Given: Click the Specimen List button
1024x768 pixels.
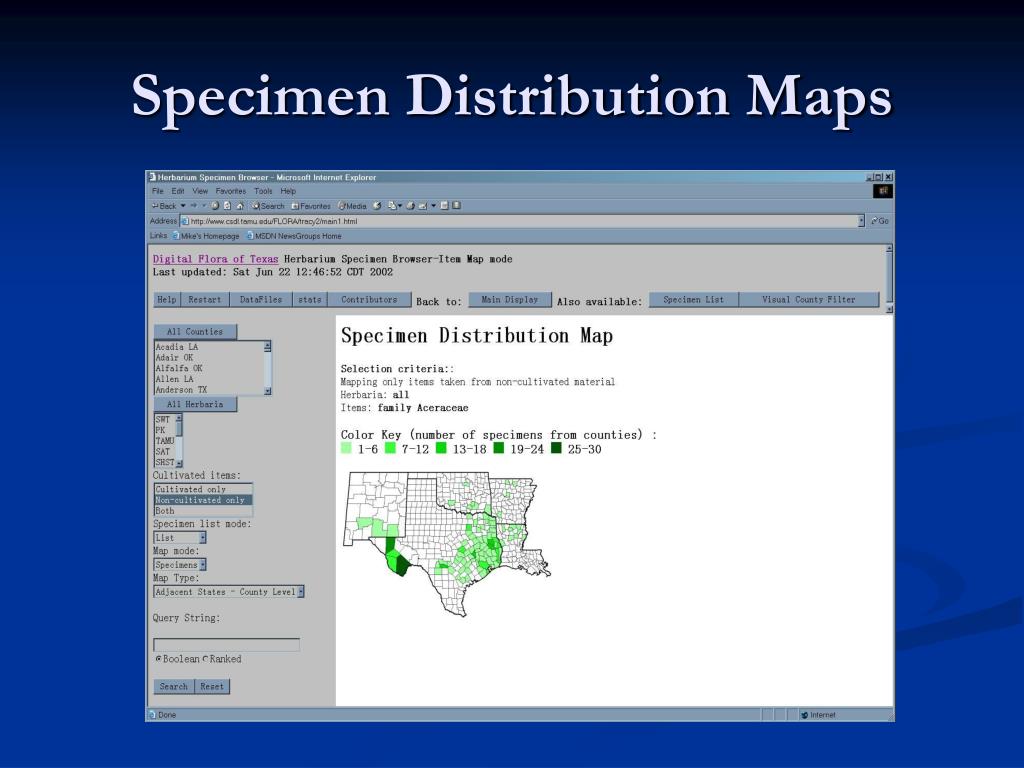Looking at the screenshot, I should click(694, 300).
